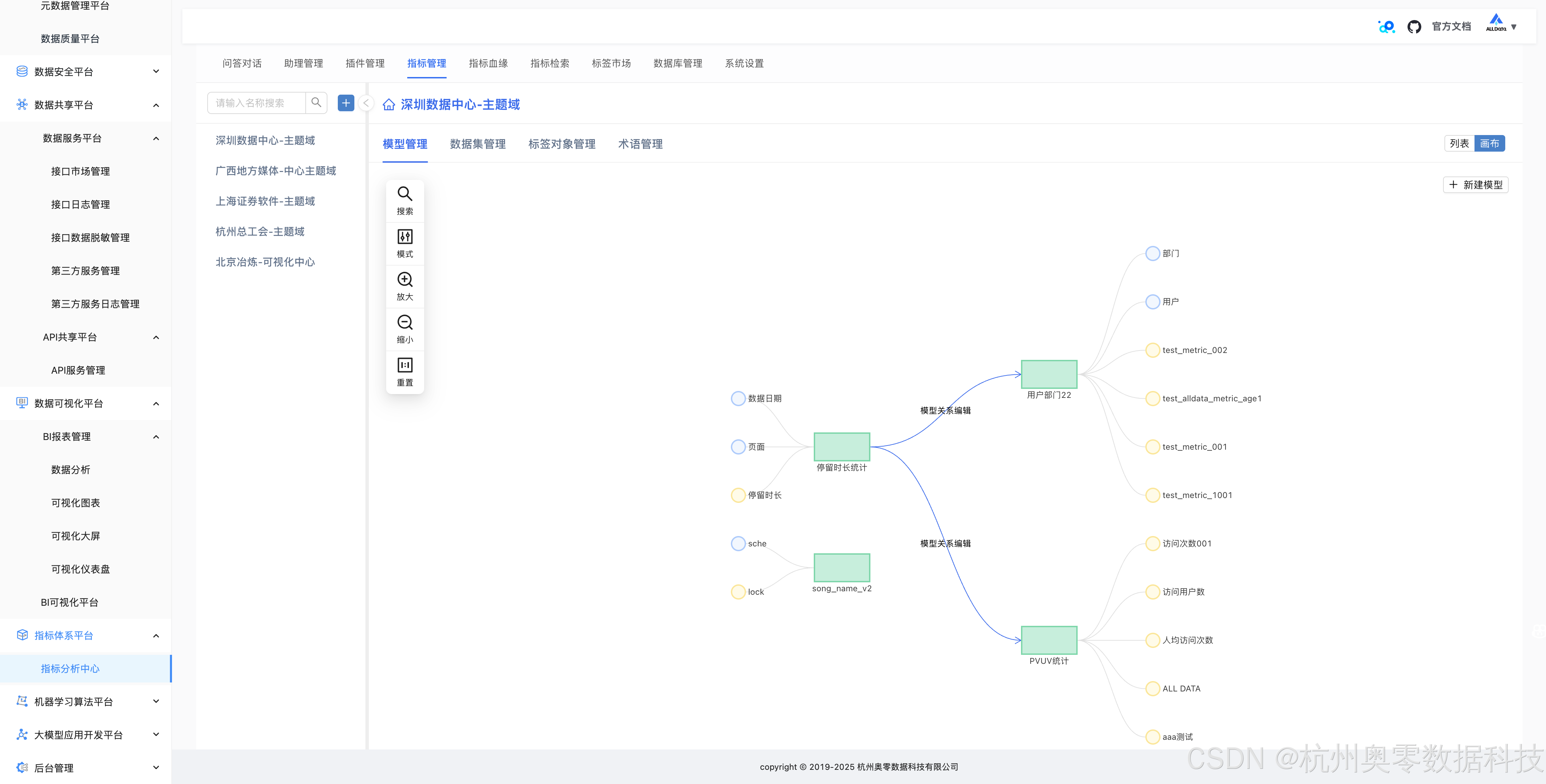Expand 后台管理 menu
The width and height of the screenshot is (1546, 784).
point(156,767)
